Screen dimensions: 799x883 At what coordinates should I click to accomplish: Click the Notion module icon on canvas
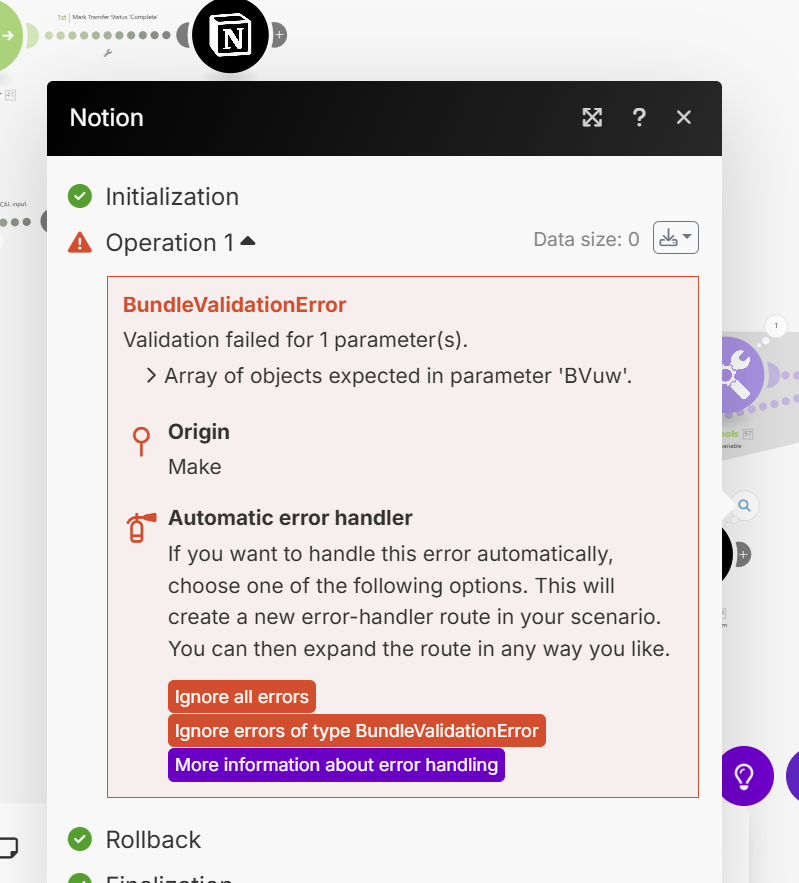(230, 36)
